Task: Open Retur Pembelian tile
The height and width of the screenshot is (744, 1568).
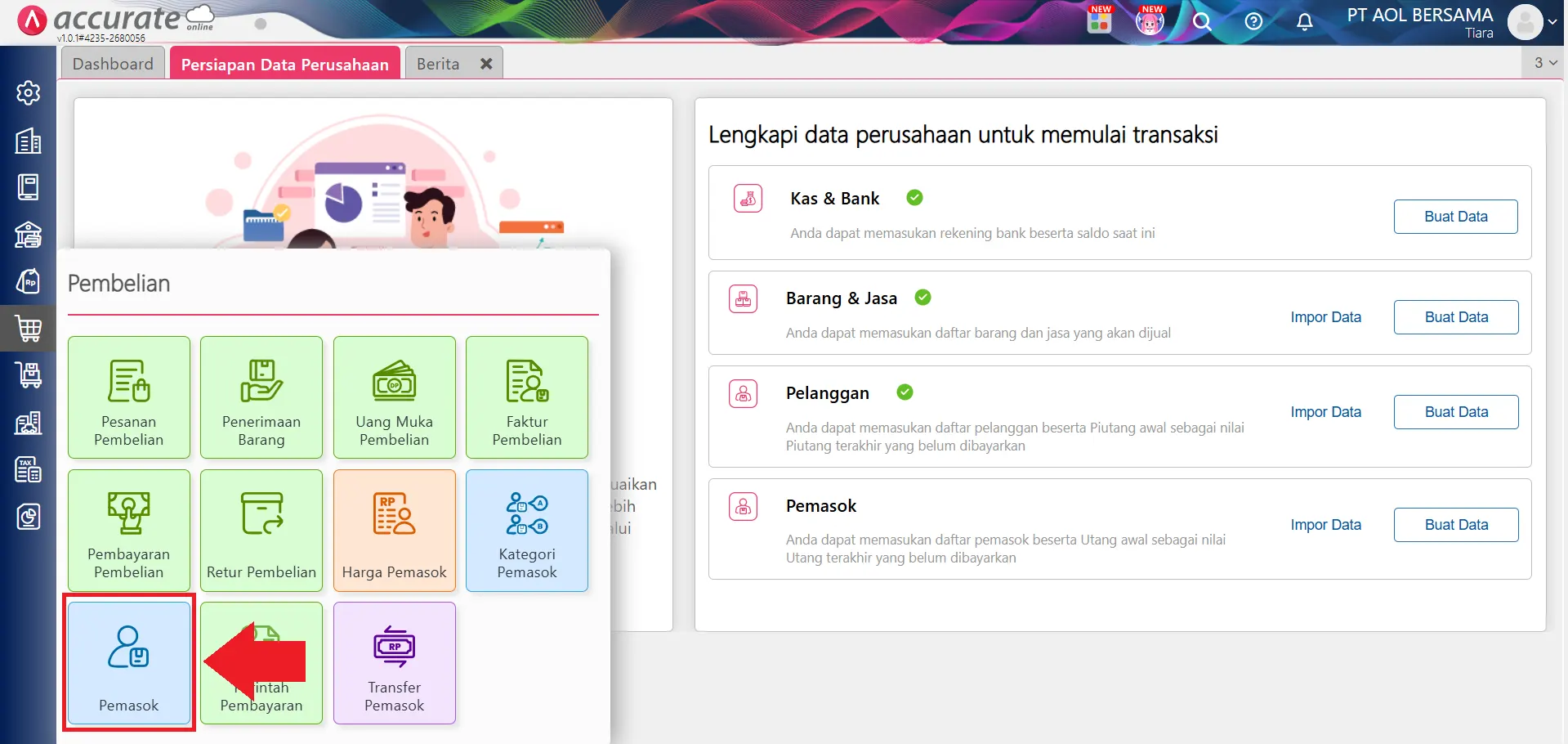Action: click(x=261, y=531)
